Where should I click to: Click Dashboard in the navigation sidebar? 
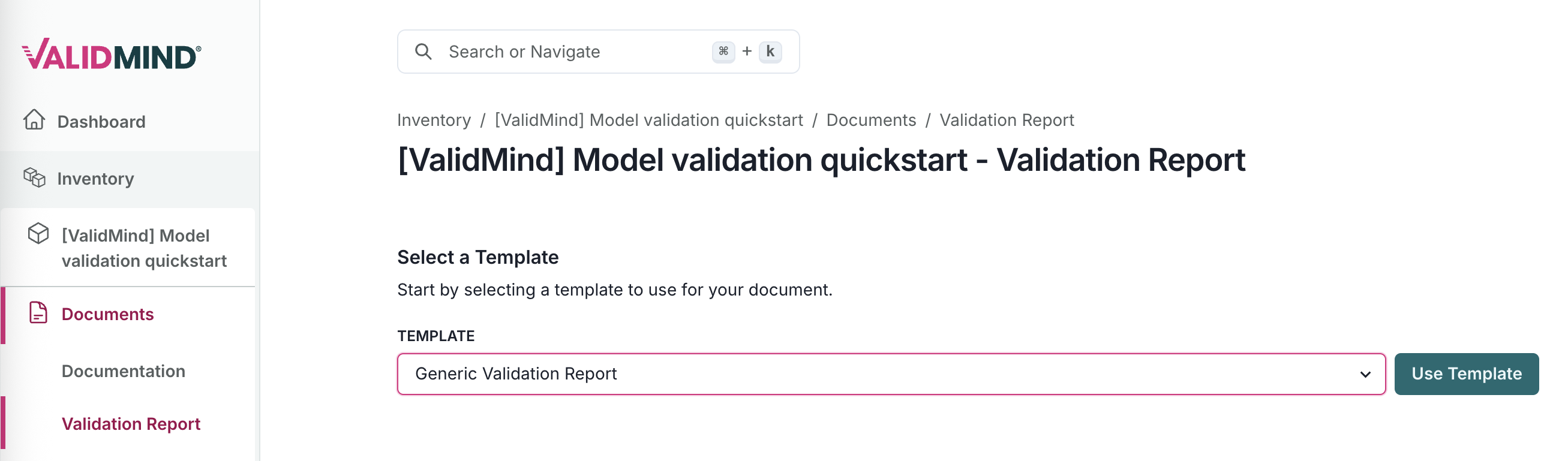point(100,120)
